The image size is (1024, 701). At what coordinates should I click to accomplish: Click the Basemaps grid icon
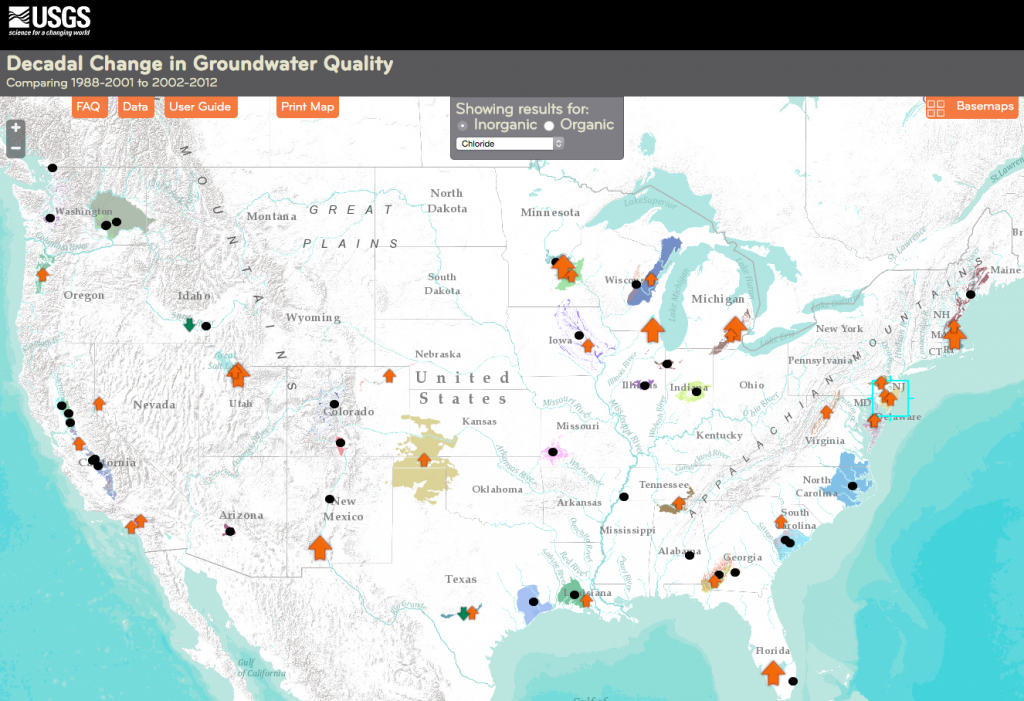point(937,107)
